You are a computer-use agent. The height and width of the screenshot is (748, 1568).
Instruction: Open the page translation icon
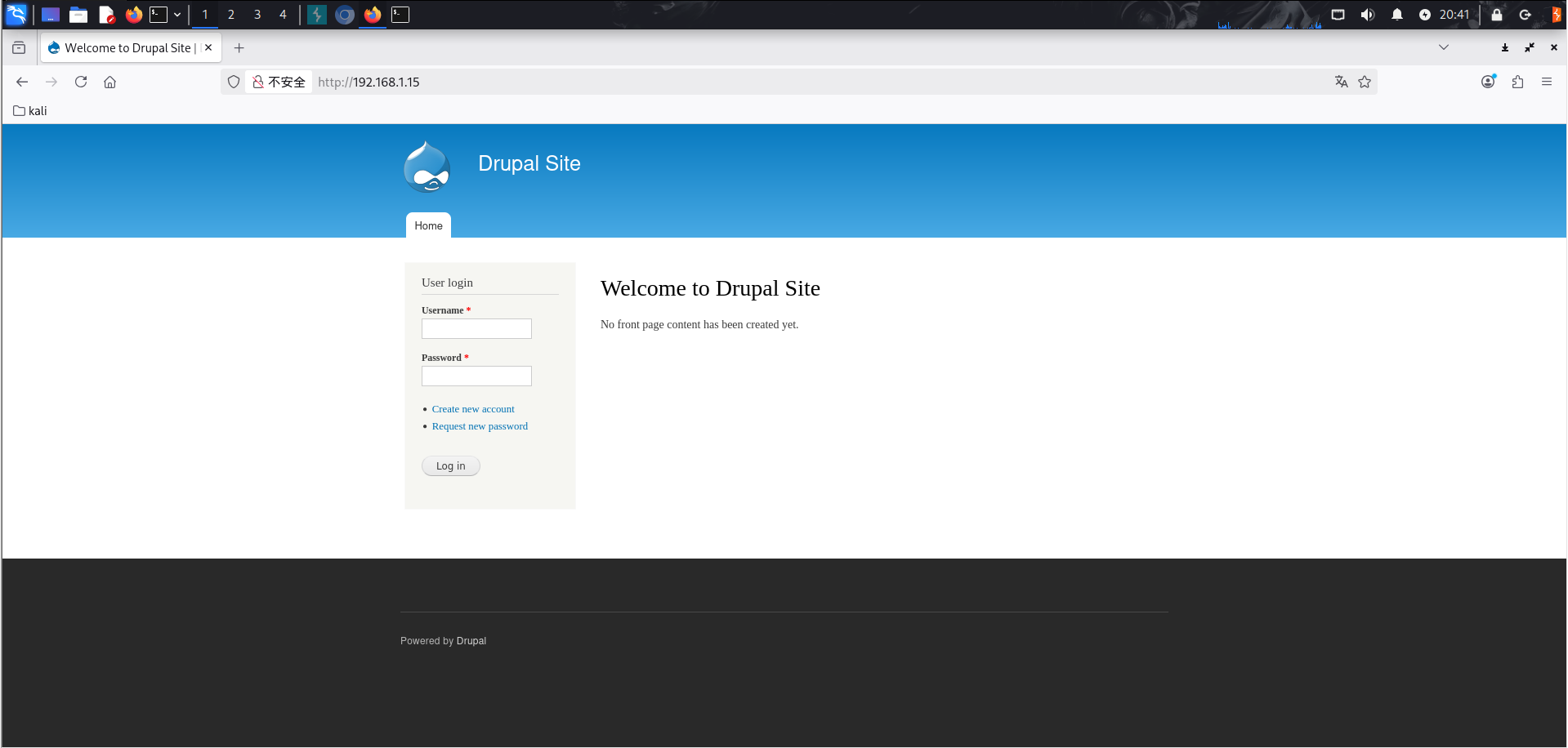[1341, 82]
